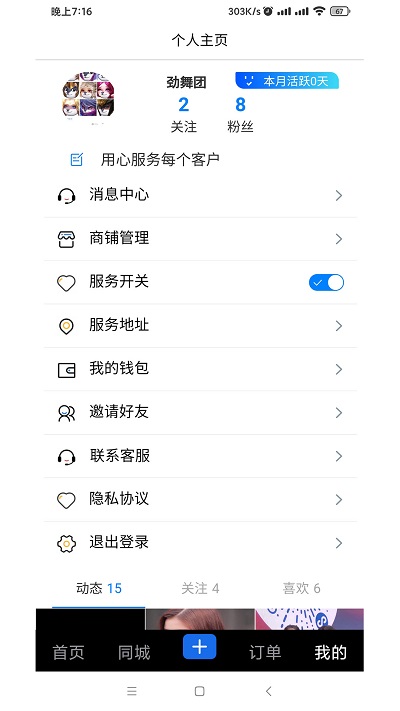Tap the people icon for 邀请好友

click(66, 413)
